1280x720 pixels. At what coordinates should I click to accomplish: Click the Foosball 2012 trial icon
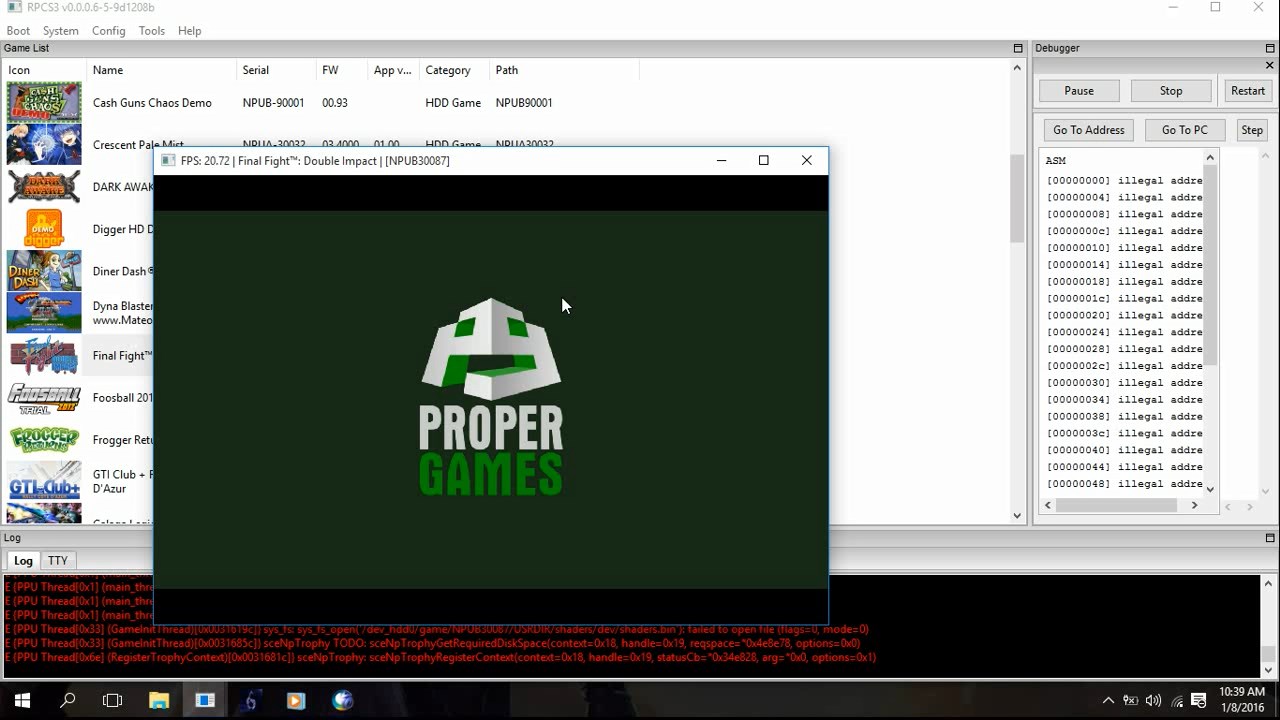click(44, 398)
